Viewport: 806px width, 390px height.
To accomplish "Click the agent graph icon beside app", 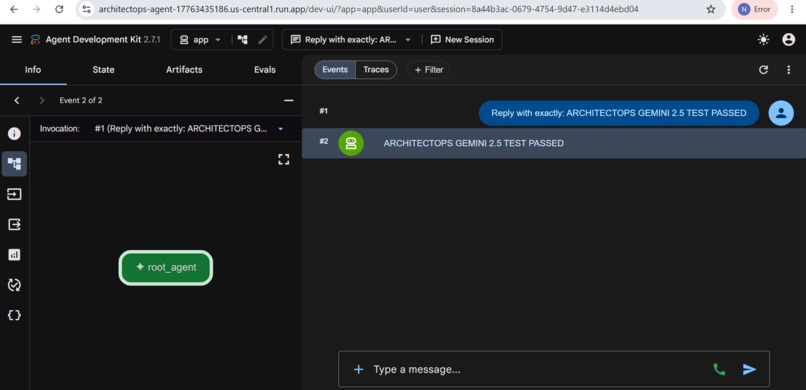I will [243, 40].
